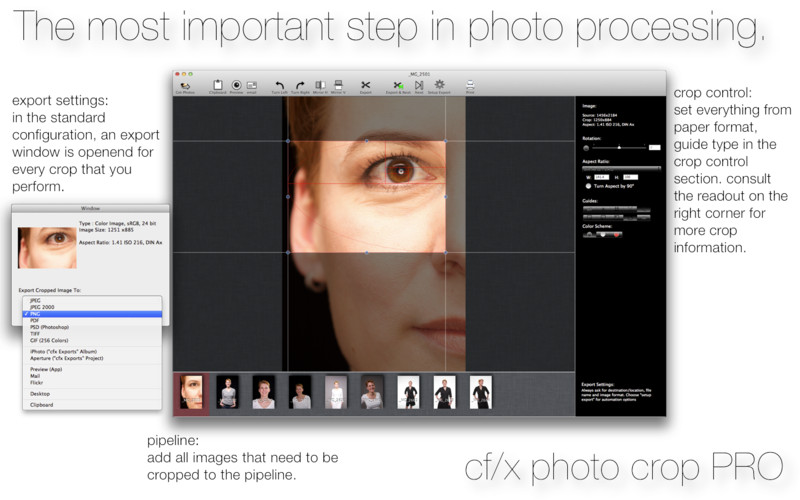Screen dimensions: 800x500
Task: Select the white Color Scheme option
Action: point(603,235)
